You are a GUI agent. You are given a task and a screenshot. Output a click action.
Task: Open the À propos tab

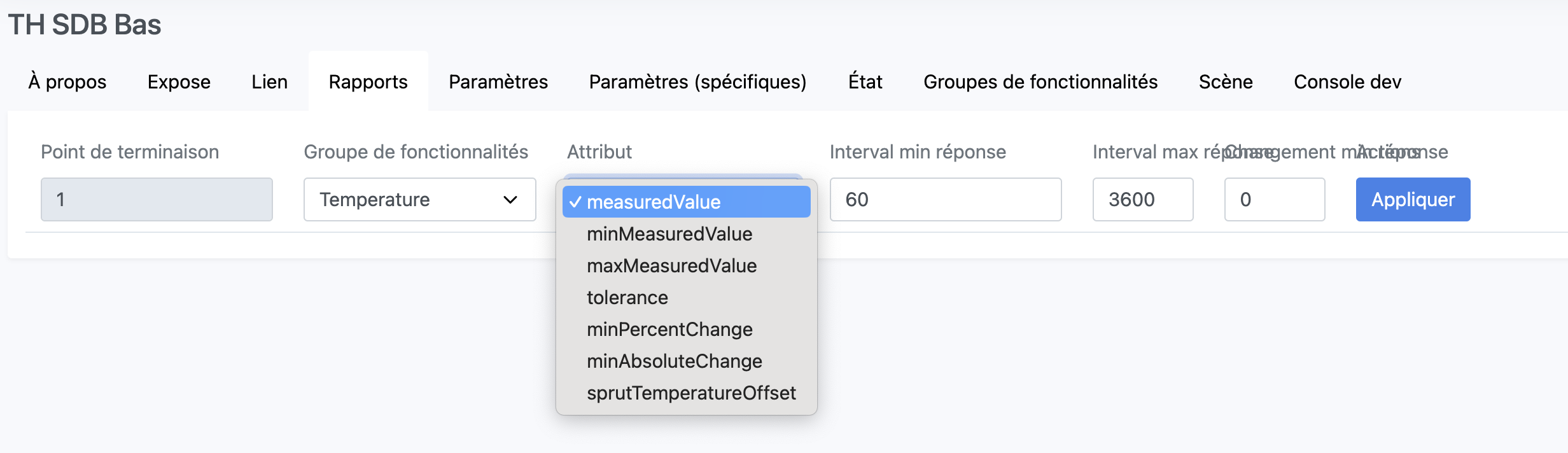tap(67, 82)
